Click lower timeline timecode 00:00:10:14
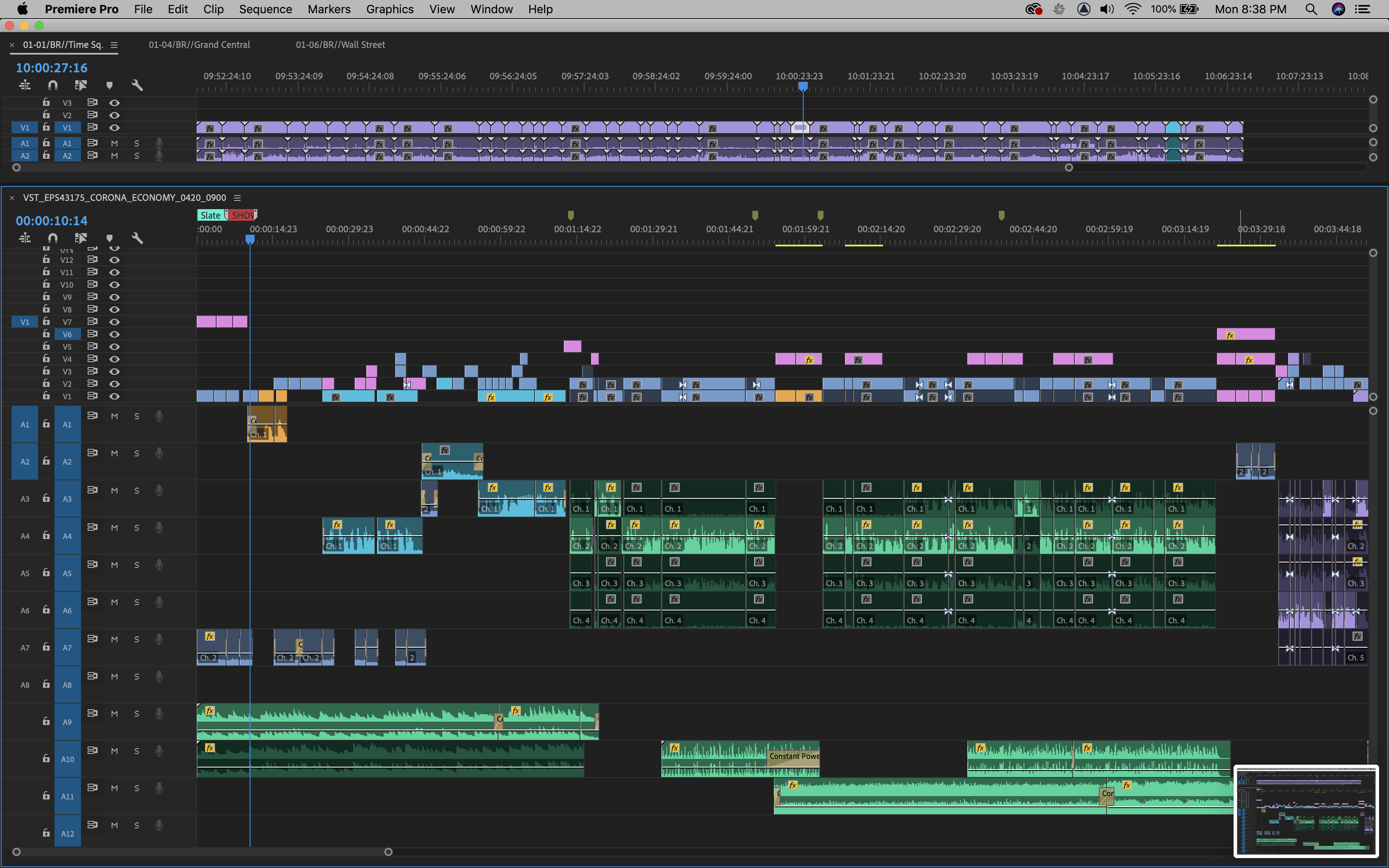The height and width of the screenshot is (868, 1389). [x=52, y=220]
